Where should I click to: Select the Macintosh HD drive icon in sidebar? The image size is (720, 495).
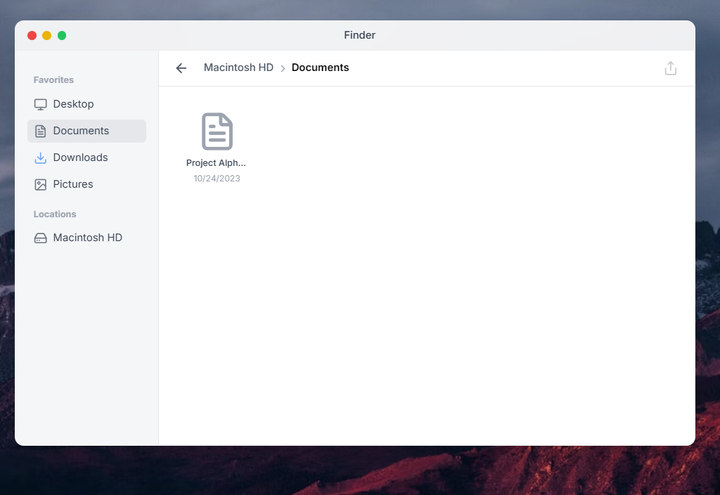[x=40, y=238]
